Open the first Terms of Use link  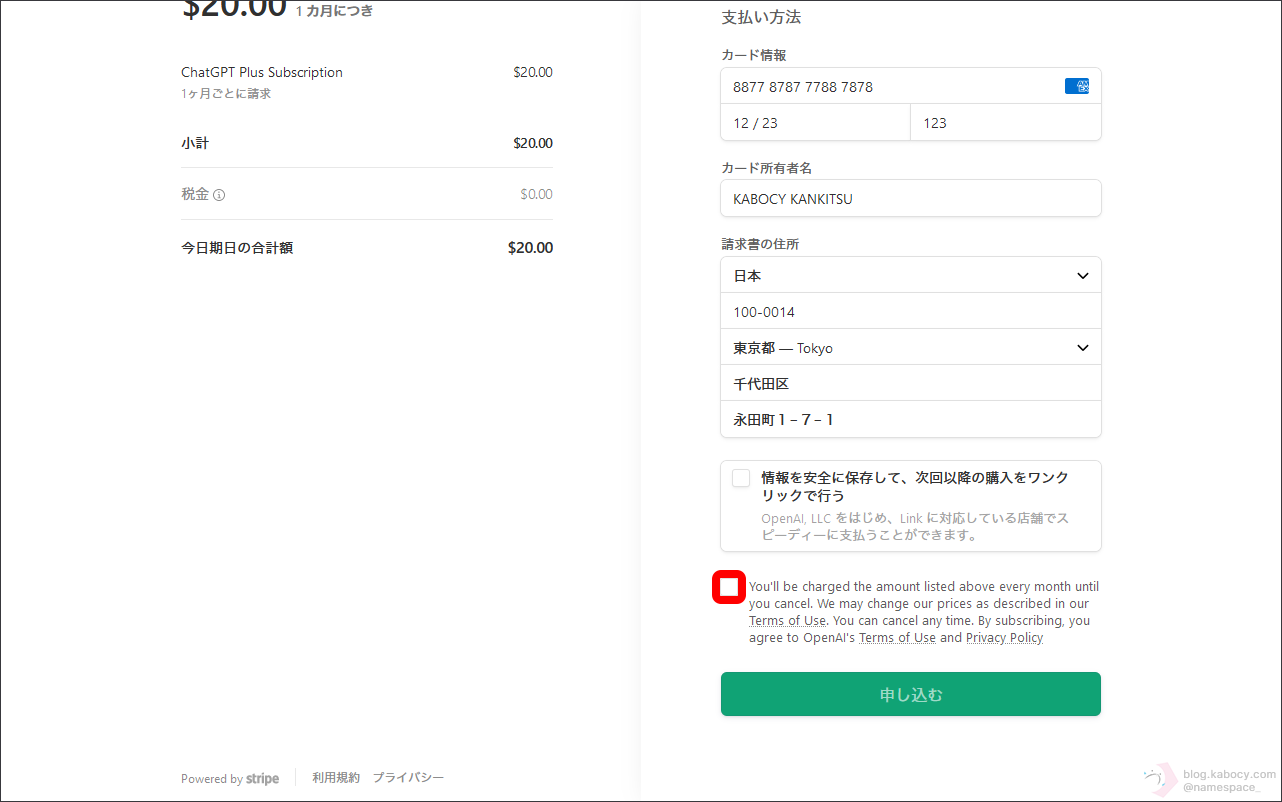tap(787, 621)
